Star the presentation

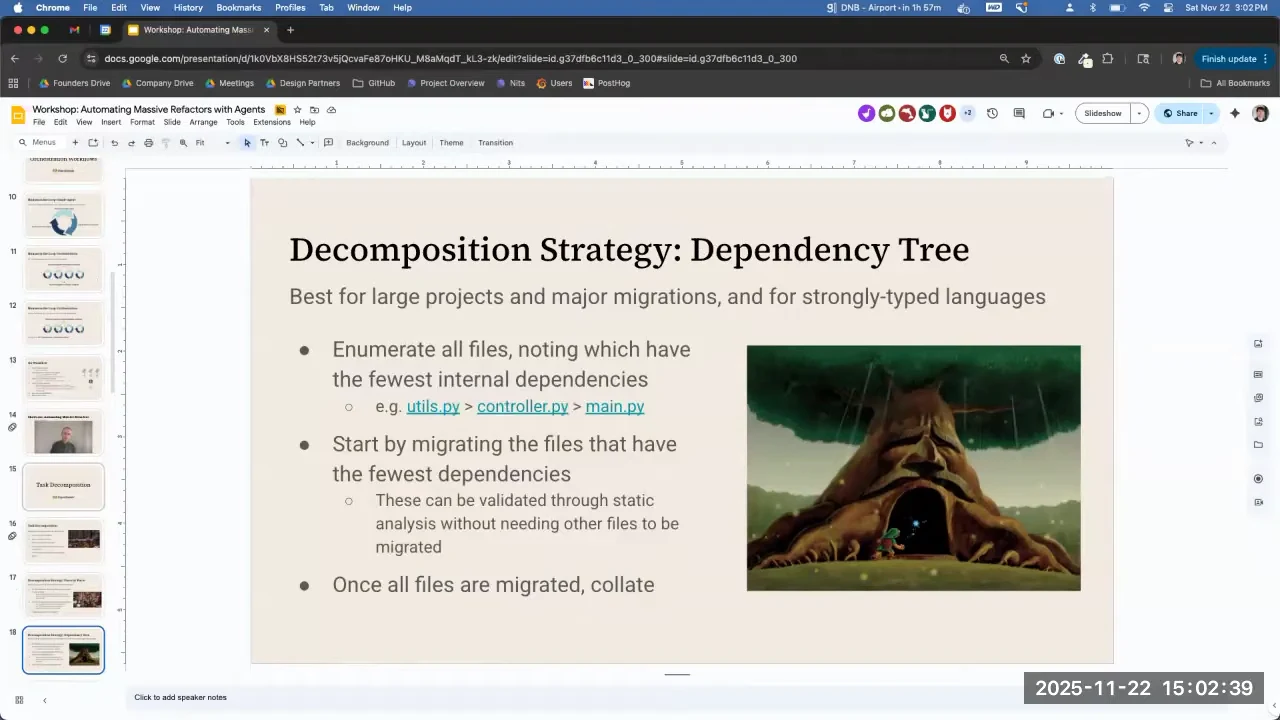tap(297, 109)
